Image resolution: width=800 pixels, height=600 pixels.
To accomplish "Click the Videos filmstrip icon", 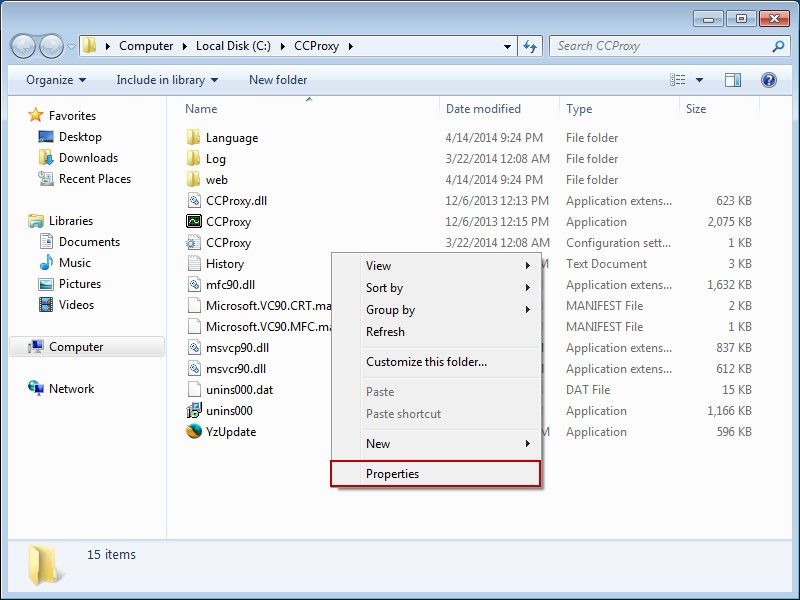I will [x=46, y=305].
